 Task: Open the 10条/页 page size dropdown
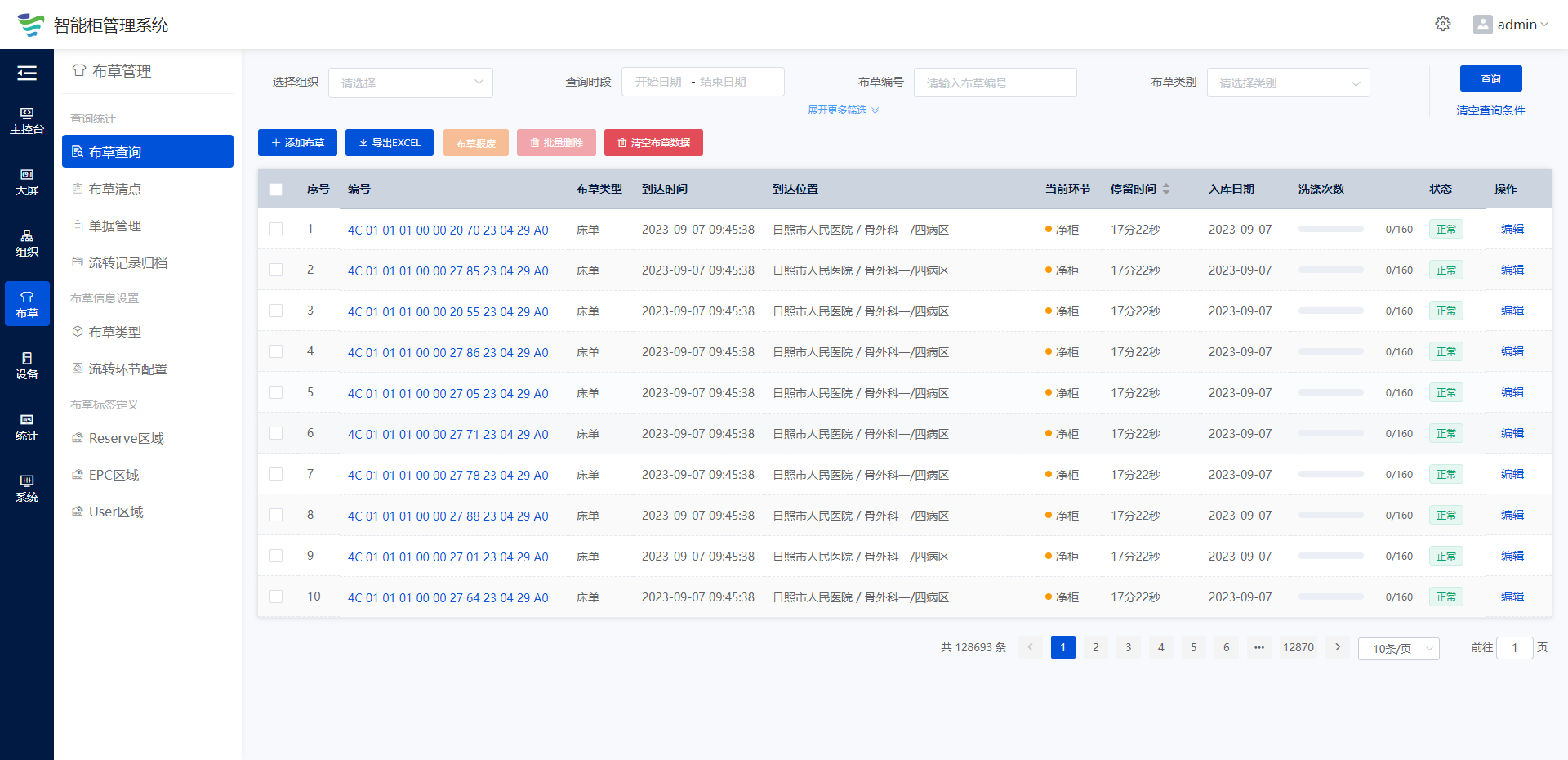[1398, 648]
